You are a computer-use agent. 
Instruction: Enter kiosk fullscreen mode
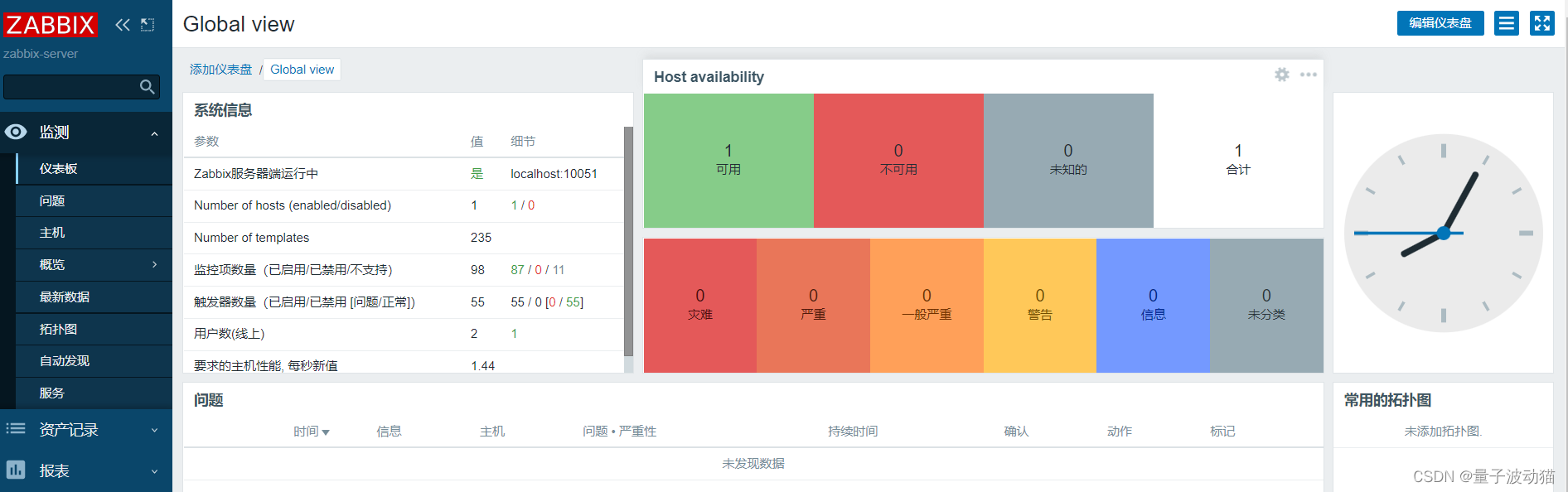(1541, 23)
